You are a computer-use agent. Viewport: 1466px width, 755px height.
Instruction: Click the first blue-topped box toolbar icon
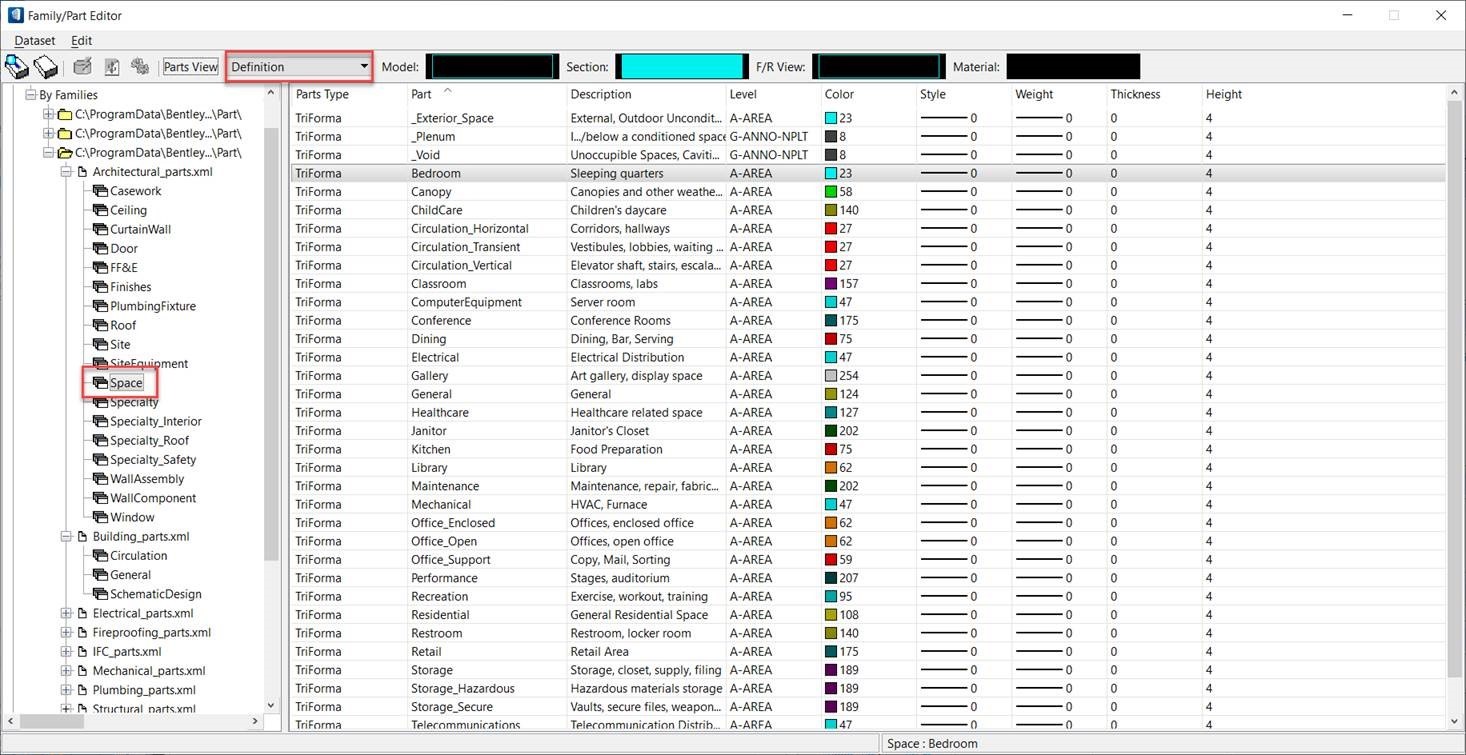click(17, 67)
